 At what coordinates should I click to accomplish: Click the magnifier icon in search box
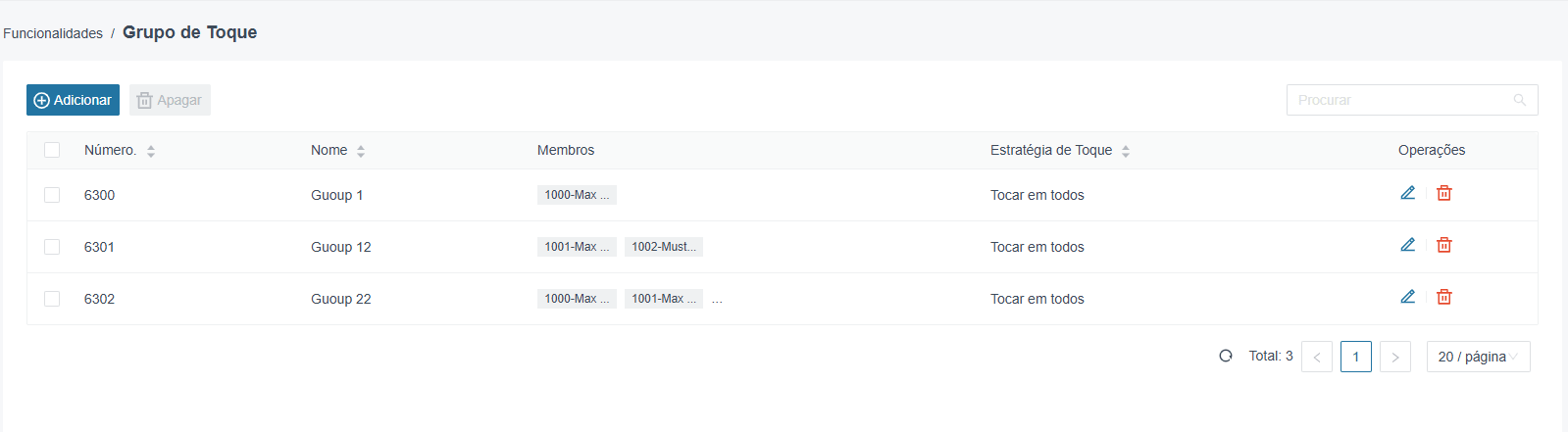1520,100
